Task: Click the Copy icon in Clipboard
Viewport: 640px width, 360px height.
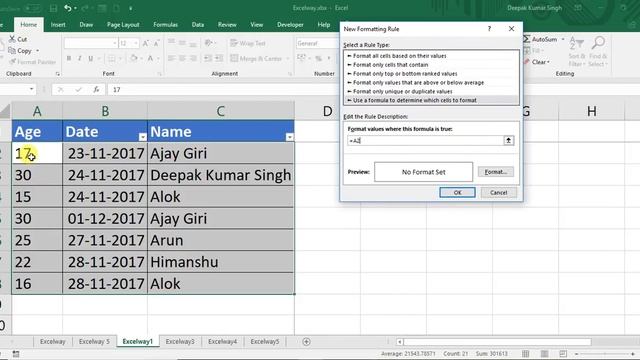Action: [12, 51]
